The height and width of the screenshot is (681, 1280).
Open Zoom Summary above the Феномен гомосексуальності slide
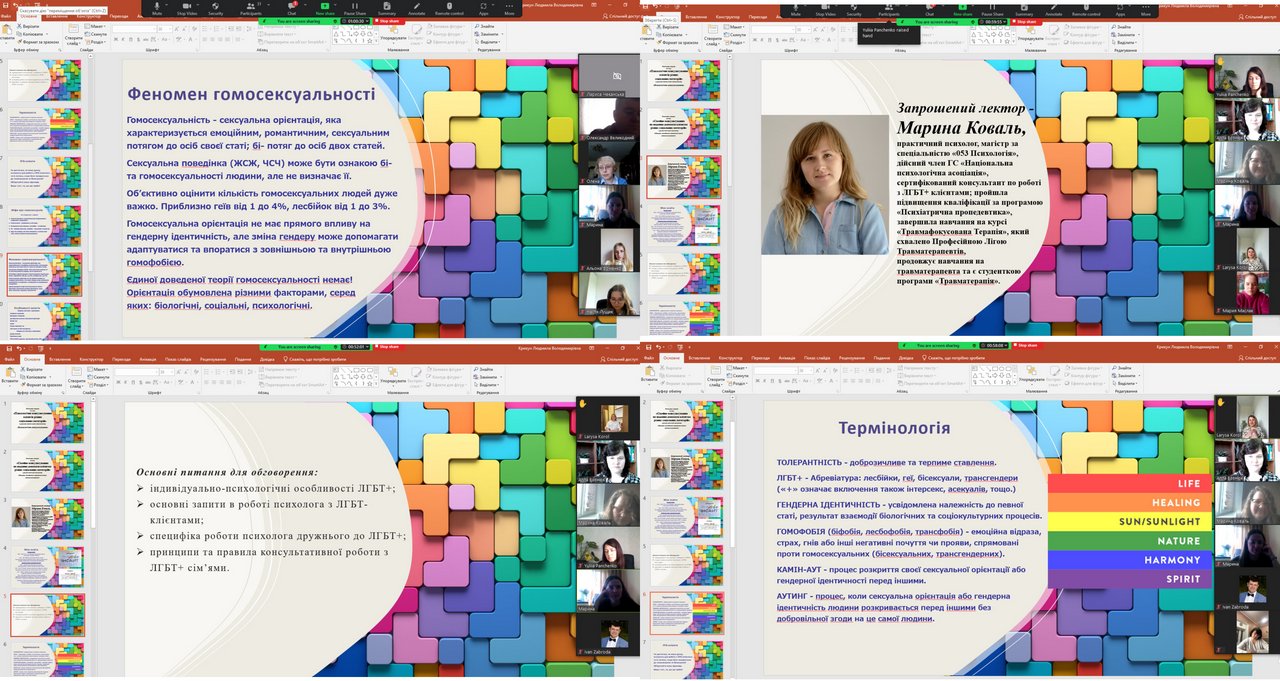(x=388, y=8)
